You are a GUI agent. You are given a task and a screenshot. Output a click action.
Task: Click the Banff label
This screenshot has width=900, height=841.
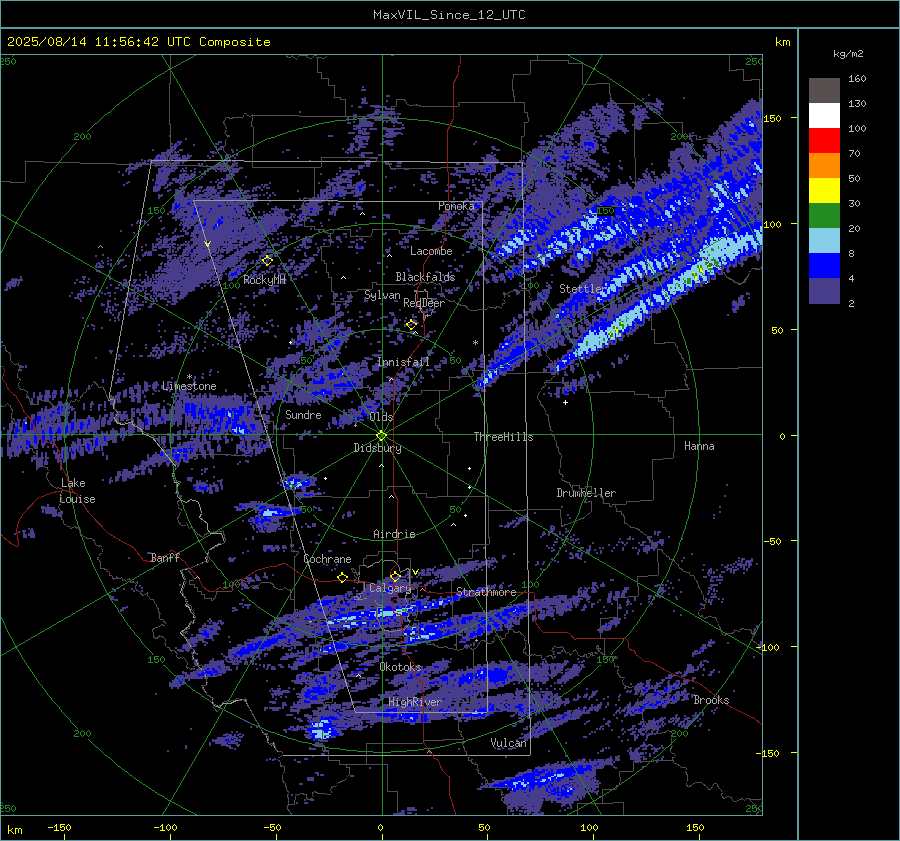coord(165,558)
